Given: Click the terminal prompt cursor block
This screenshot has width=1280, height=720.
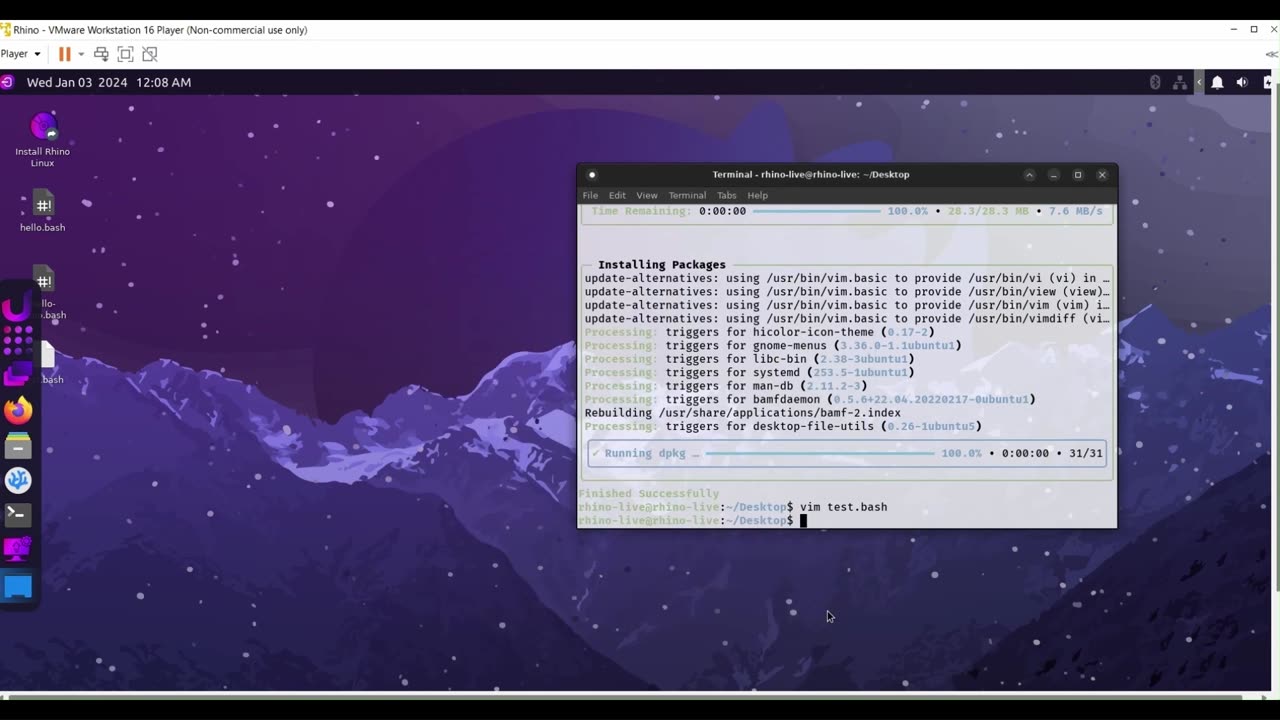Looking at the screenshot, I should coord(803,521).
